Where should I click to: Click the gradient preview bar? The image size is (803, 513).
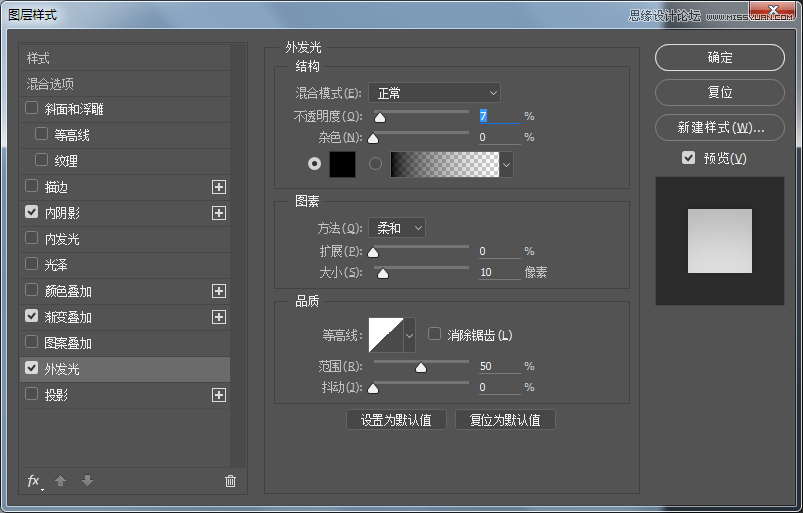(x=445, y=164)
